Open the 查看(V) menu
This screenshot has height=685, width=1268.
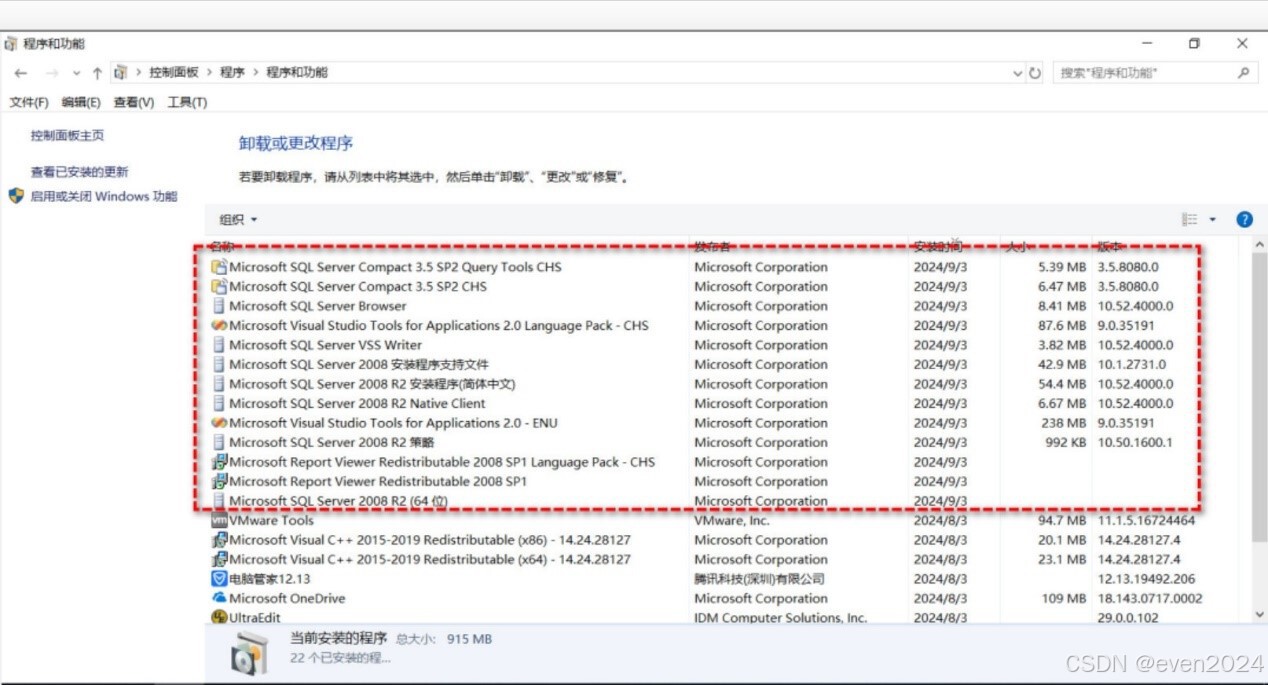[134, 102]
